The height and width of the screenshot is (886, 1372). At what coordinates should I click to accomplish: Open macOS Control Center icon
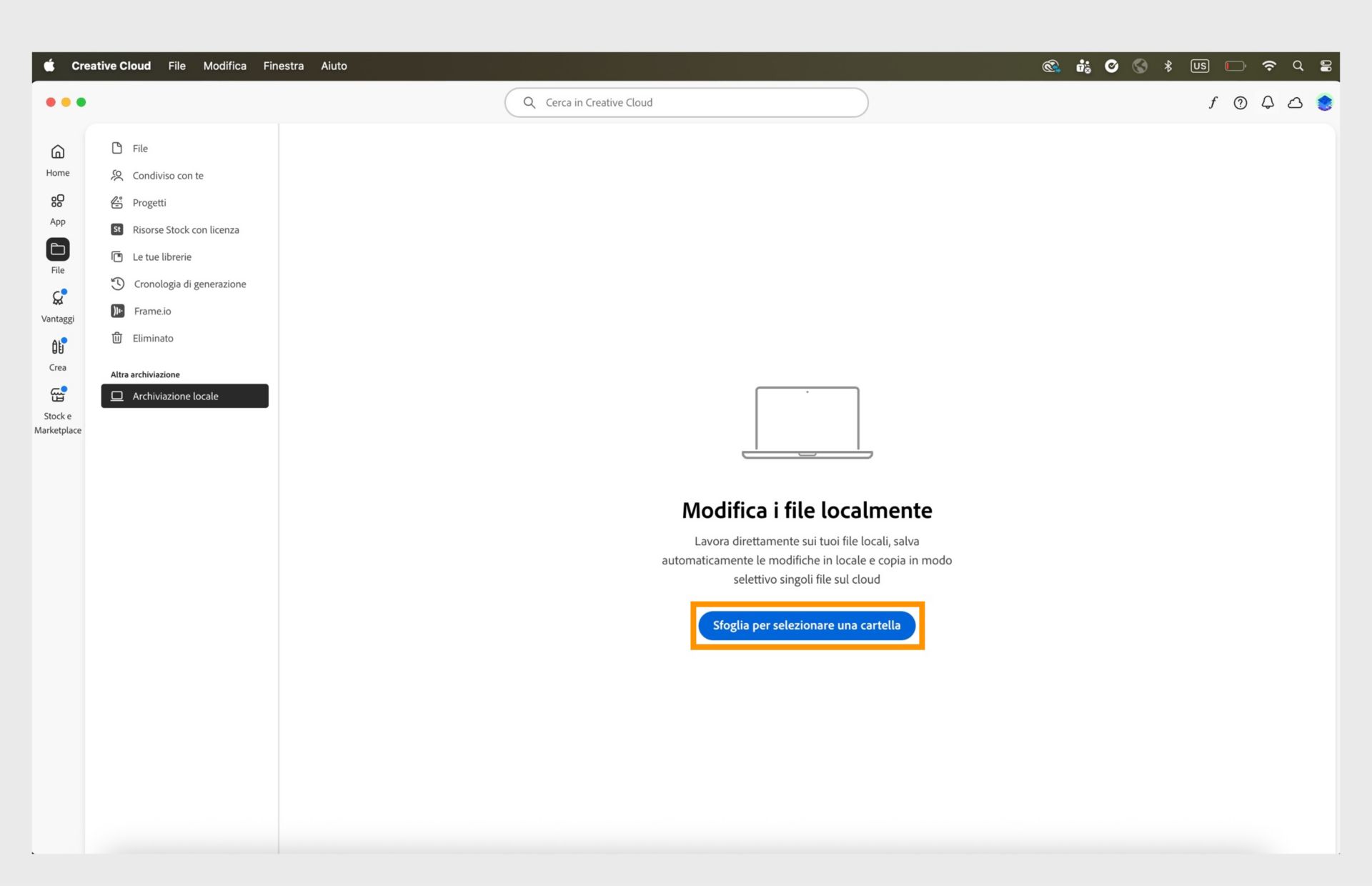click(x=1326, y=66)
